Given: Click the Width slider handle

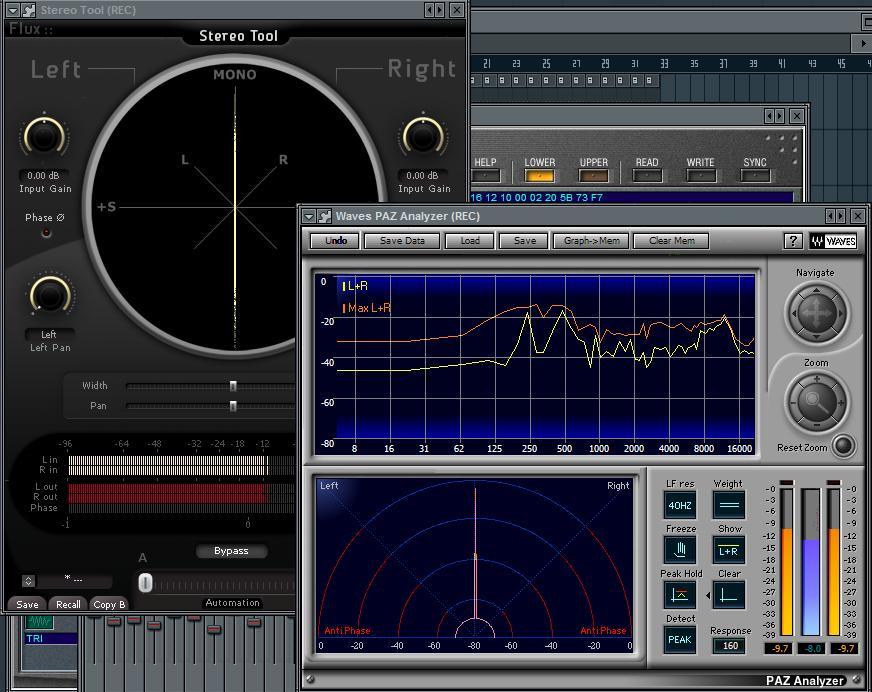Looking at the screenshot, I should [x=233, y=386].
